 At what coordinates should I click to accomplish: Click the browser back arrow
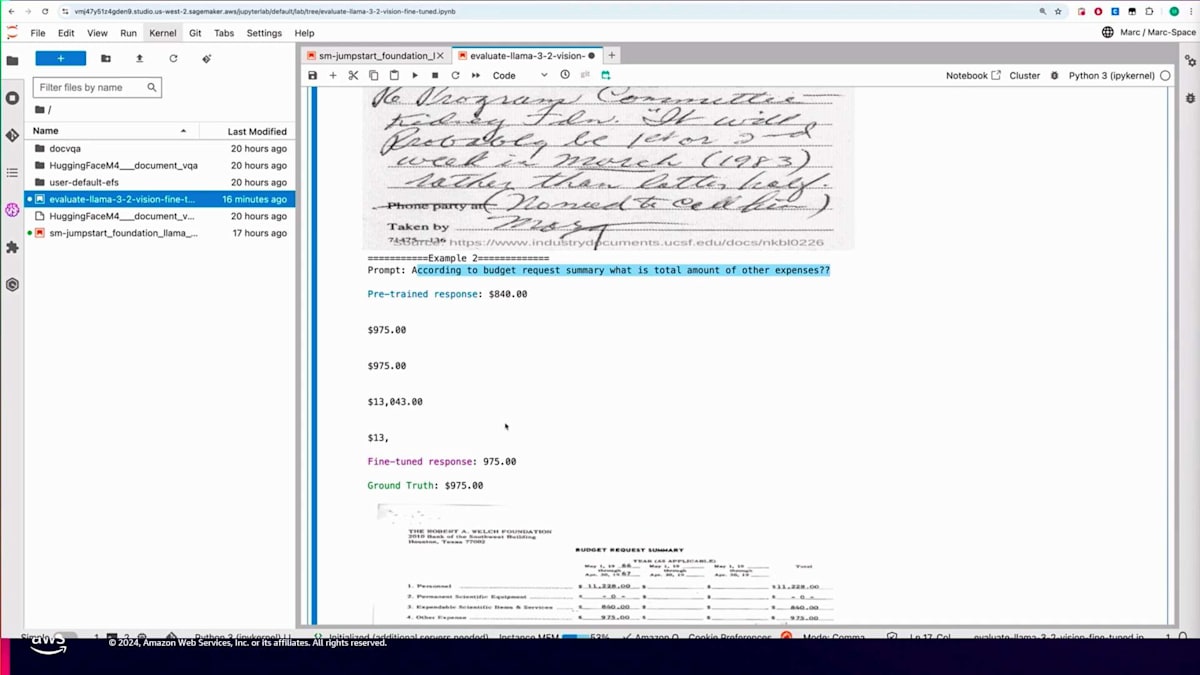(11, 11)
